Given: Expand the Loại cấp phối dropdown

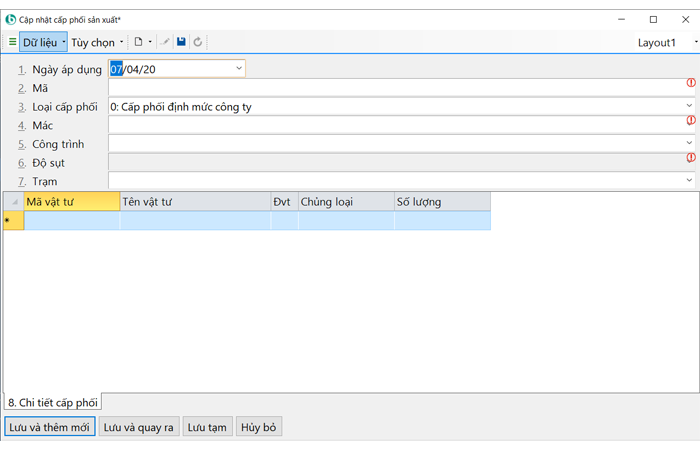Looking at the screenshot, I should point(689,106).
